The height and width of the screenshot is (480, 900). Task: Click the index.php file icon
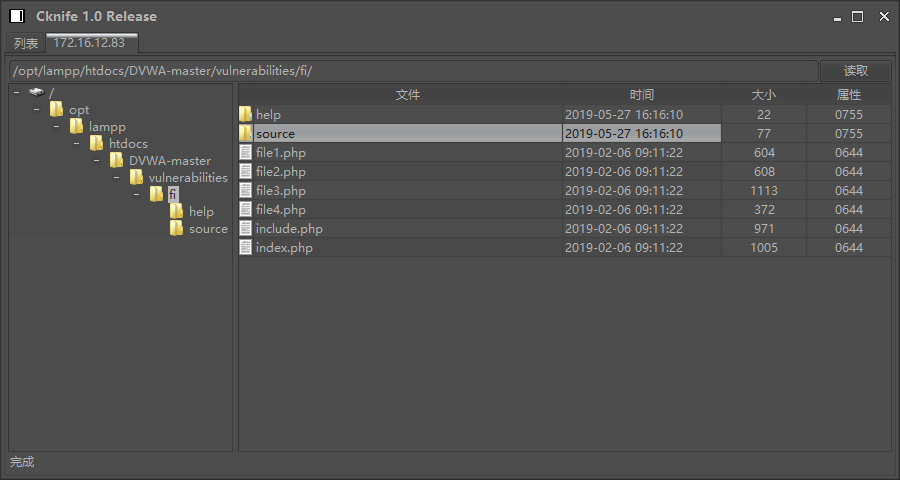tap(246, 248)
